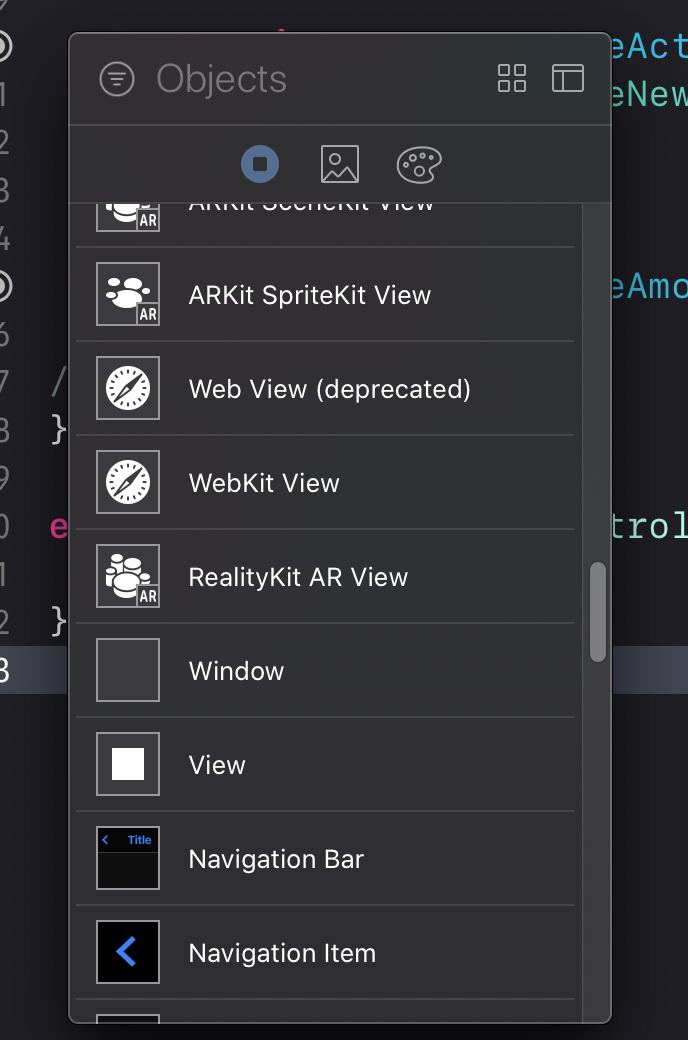Select the Window label text
Viewport: 688px width, 1040px height.
pos(236,671)
